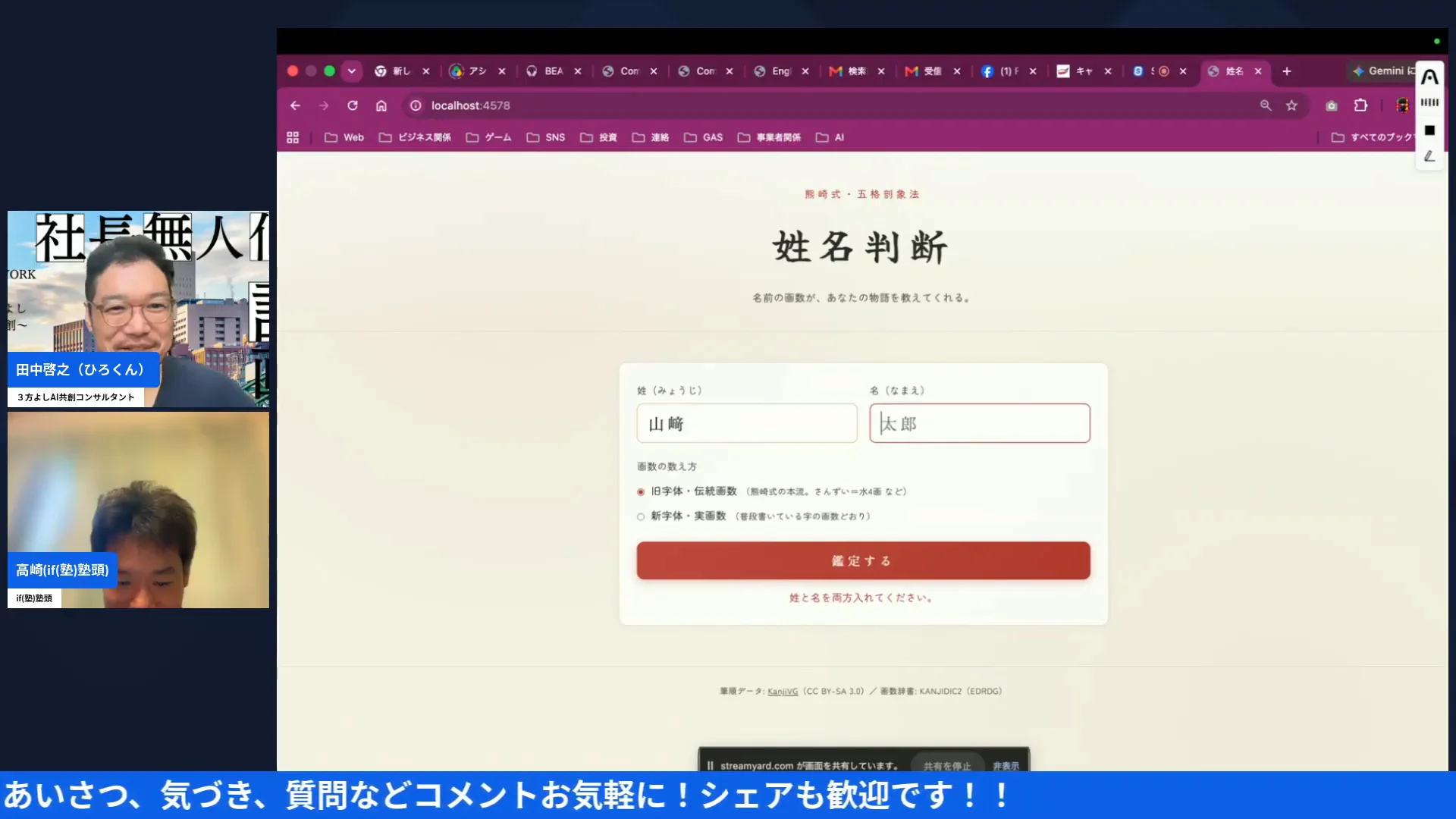Click the text annotation A tool
The height and width of the screenshot is (819, 1456).
point(1429,77)
